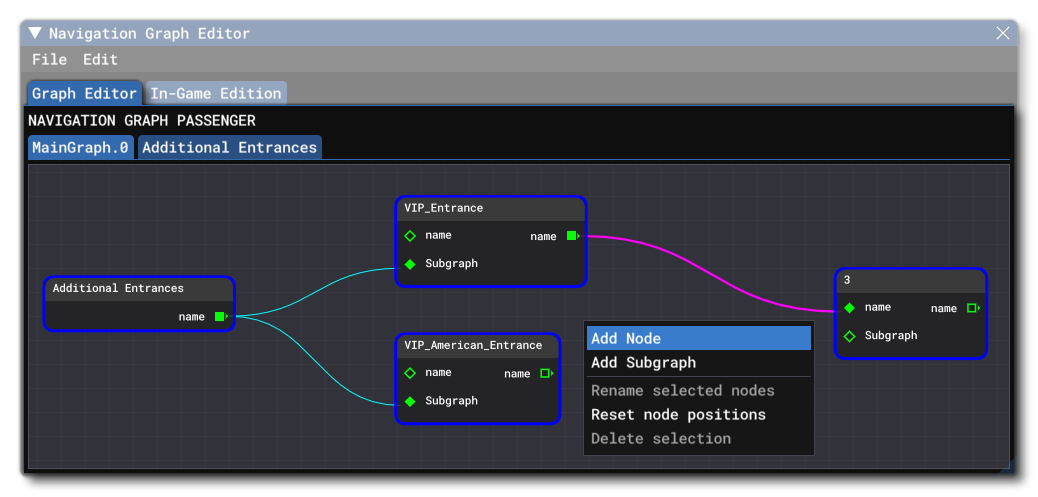Open the File menu

pyautogui.click(x=49, y=60)
